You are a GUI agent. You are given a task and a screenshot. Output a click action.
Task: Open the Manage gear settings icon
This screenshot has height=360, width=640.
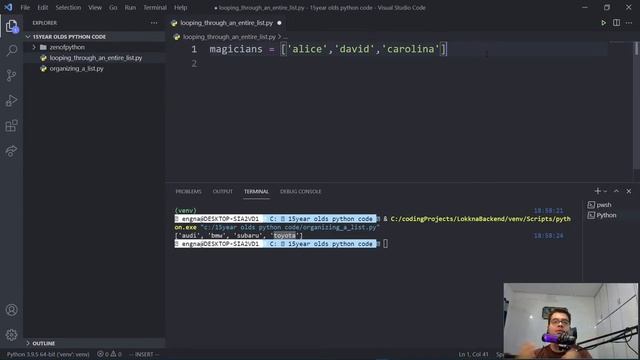coord(11,335)
